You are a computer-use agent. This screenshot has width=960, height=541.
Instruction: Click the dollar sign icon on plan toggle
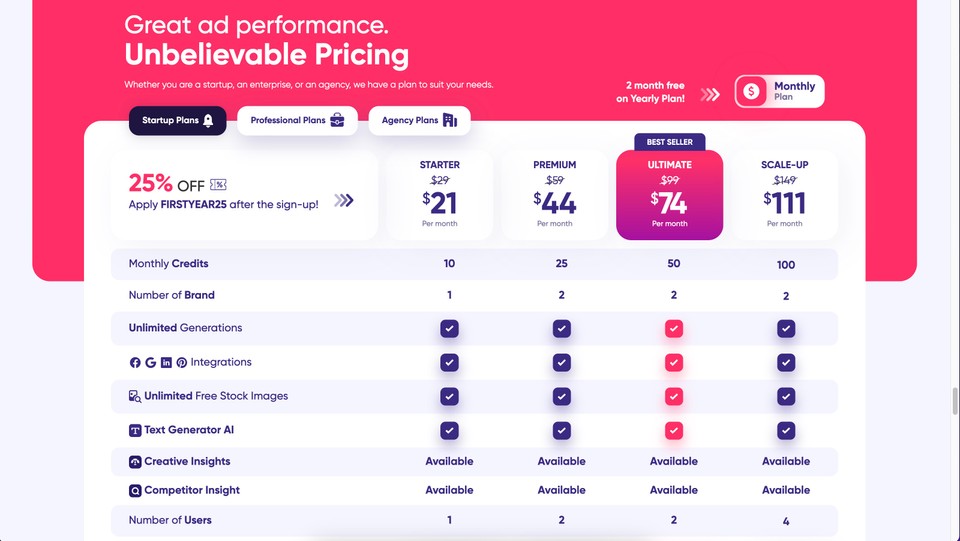tap(751, 91)
